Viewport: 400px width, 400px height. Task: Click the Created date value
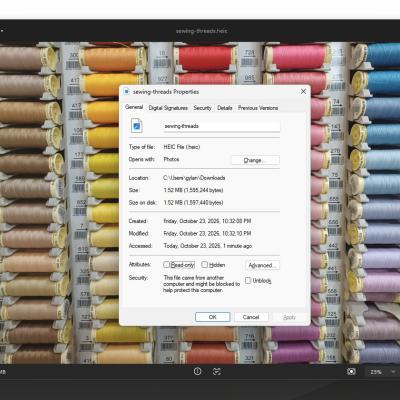[207, 221]
